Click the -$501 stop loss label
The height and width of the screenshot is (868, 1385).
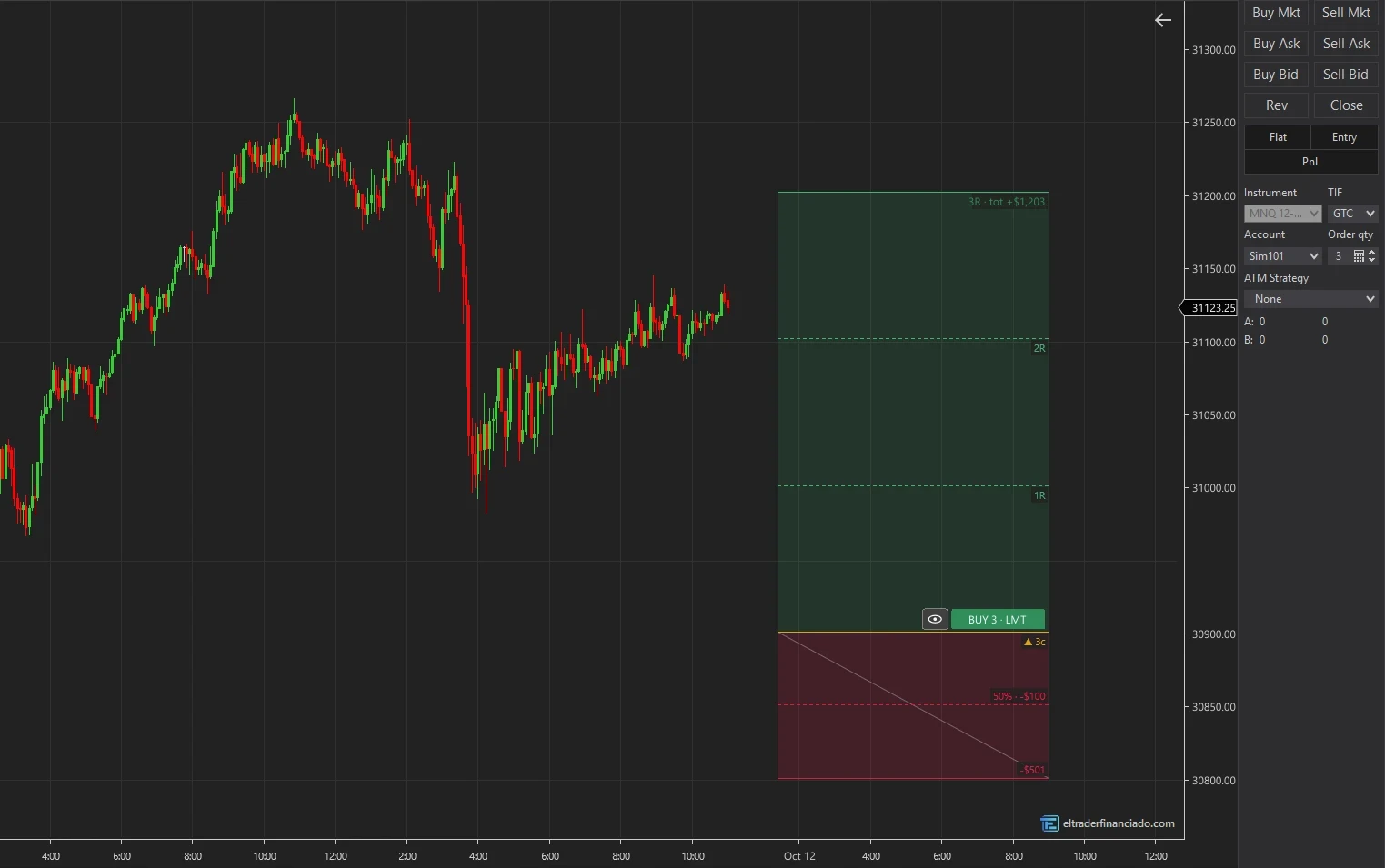click(x=1032, y=770)
